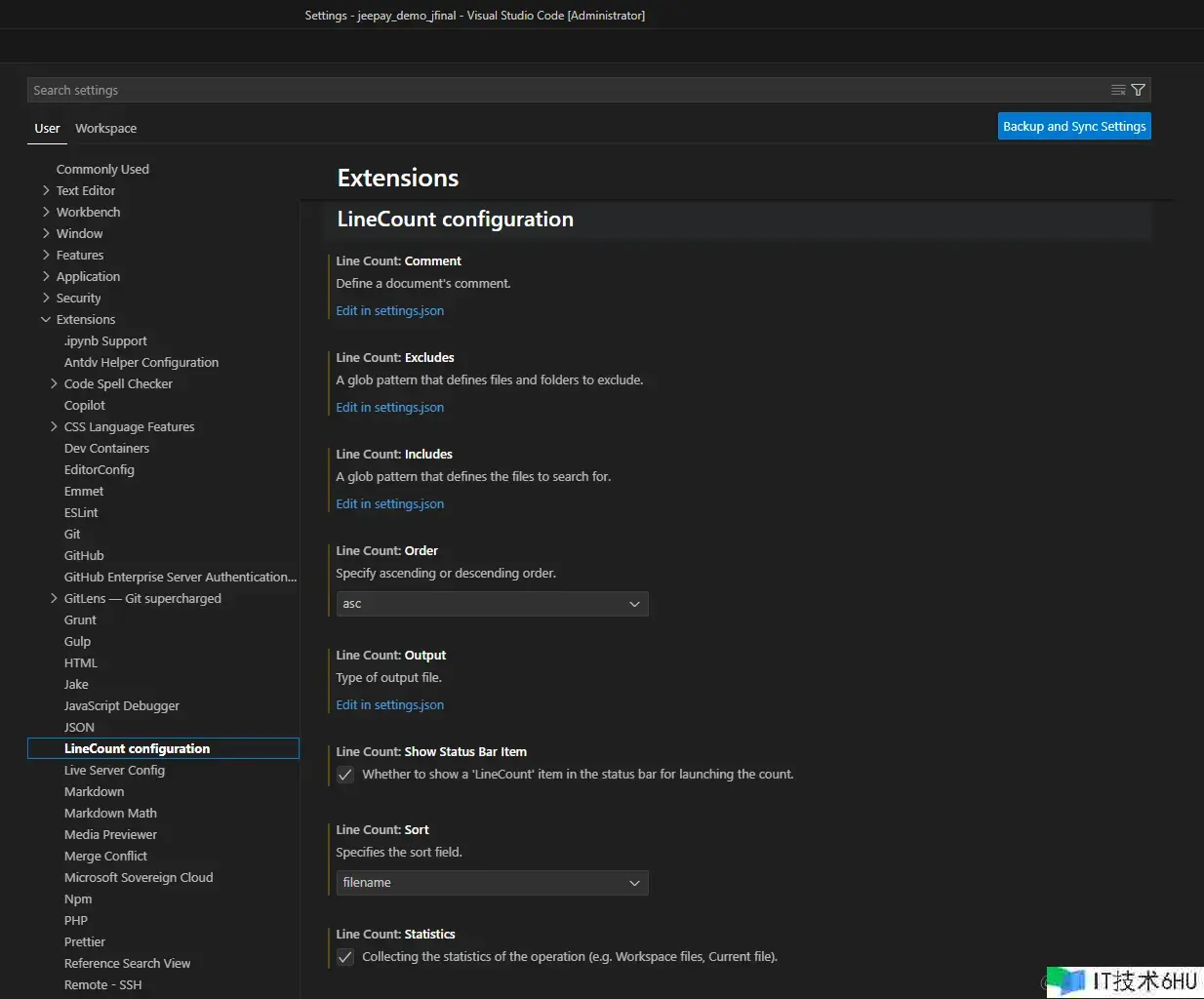Click the LineCount configuration heading
This screenshot has height=999, width=1204.
(x=455, y=219)
